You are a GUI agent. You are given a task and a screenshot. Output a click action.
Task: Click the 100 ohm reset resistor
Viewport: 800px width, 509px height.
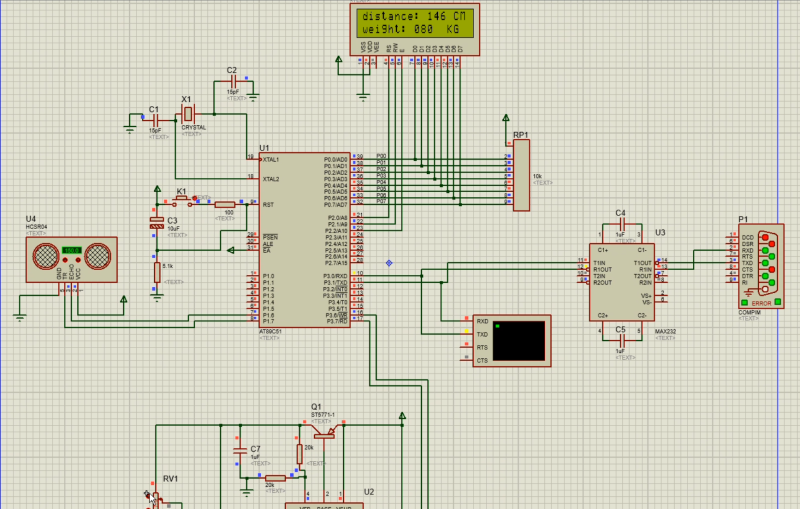(226, 203)
